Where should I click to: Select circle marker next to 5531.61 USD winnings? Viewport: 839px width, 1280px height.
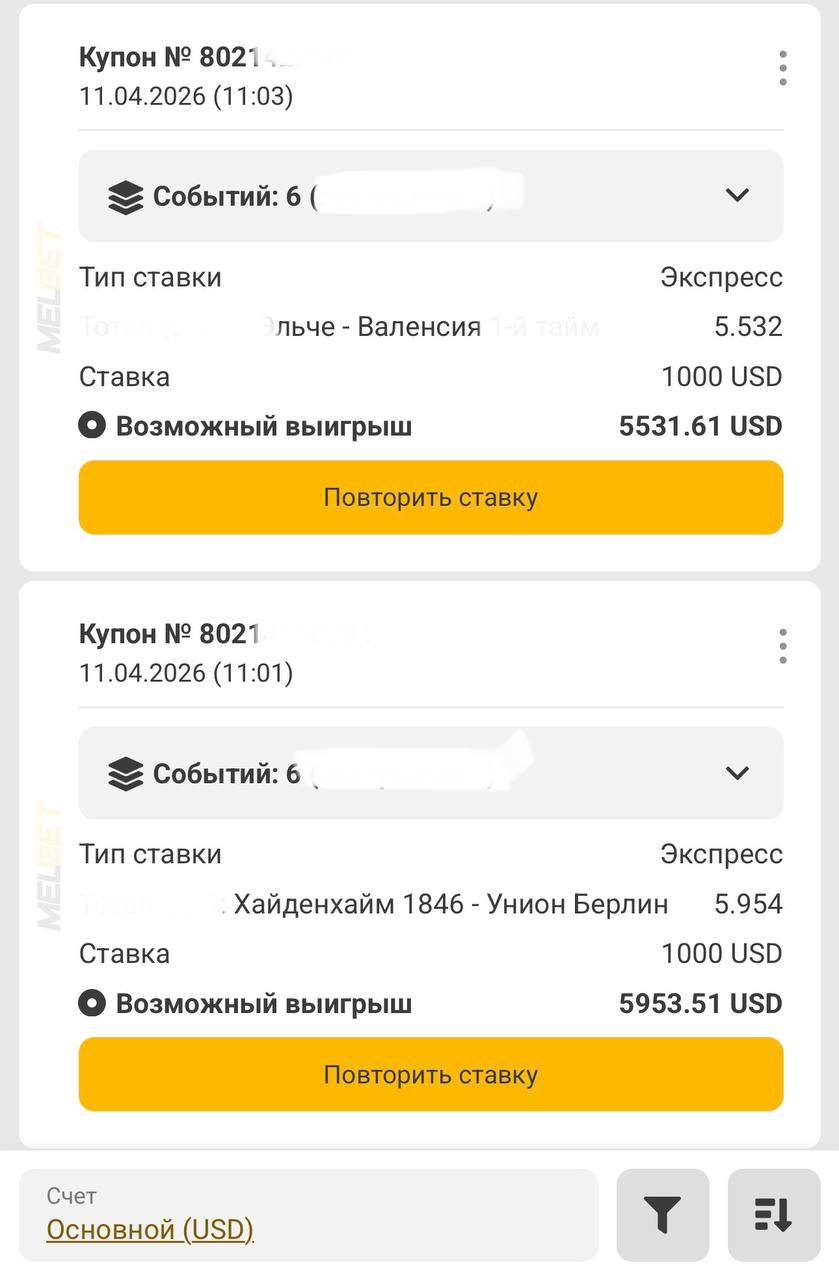(92, 427)
